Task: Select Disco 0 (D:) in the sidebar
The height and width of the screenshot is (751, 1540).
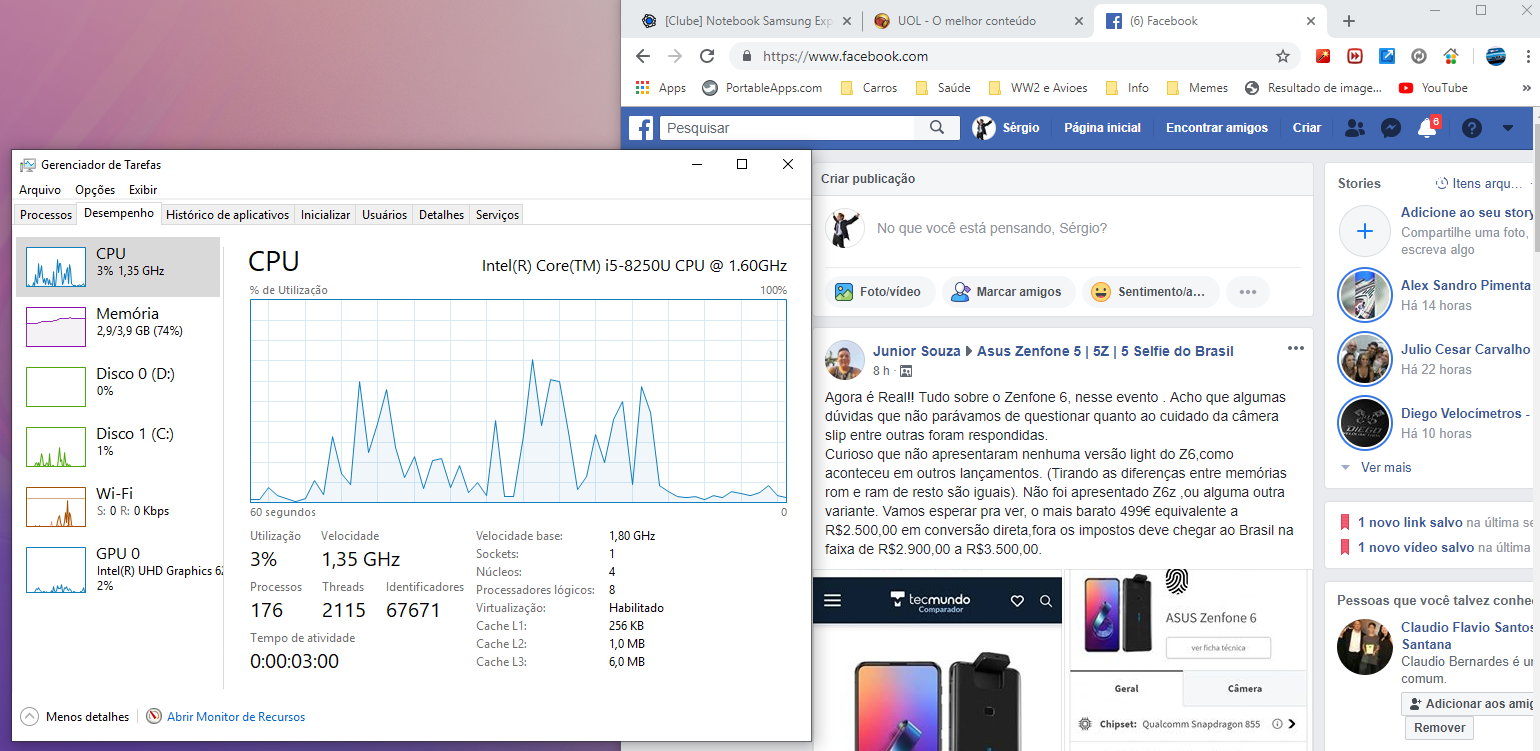Action: pyautogui.click(x=118, y=387)
